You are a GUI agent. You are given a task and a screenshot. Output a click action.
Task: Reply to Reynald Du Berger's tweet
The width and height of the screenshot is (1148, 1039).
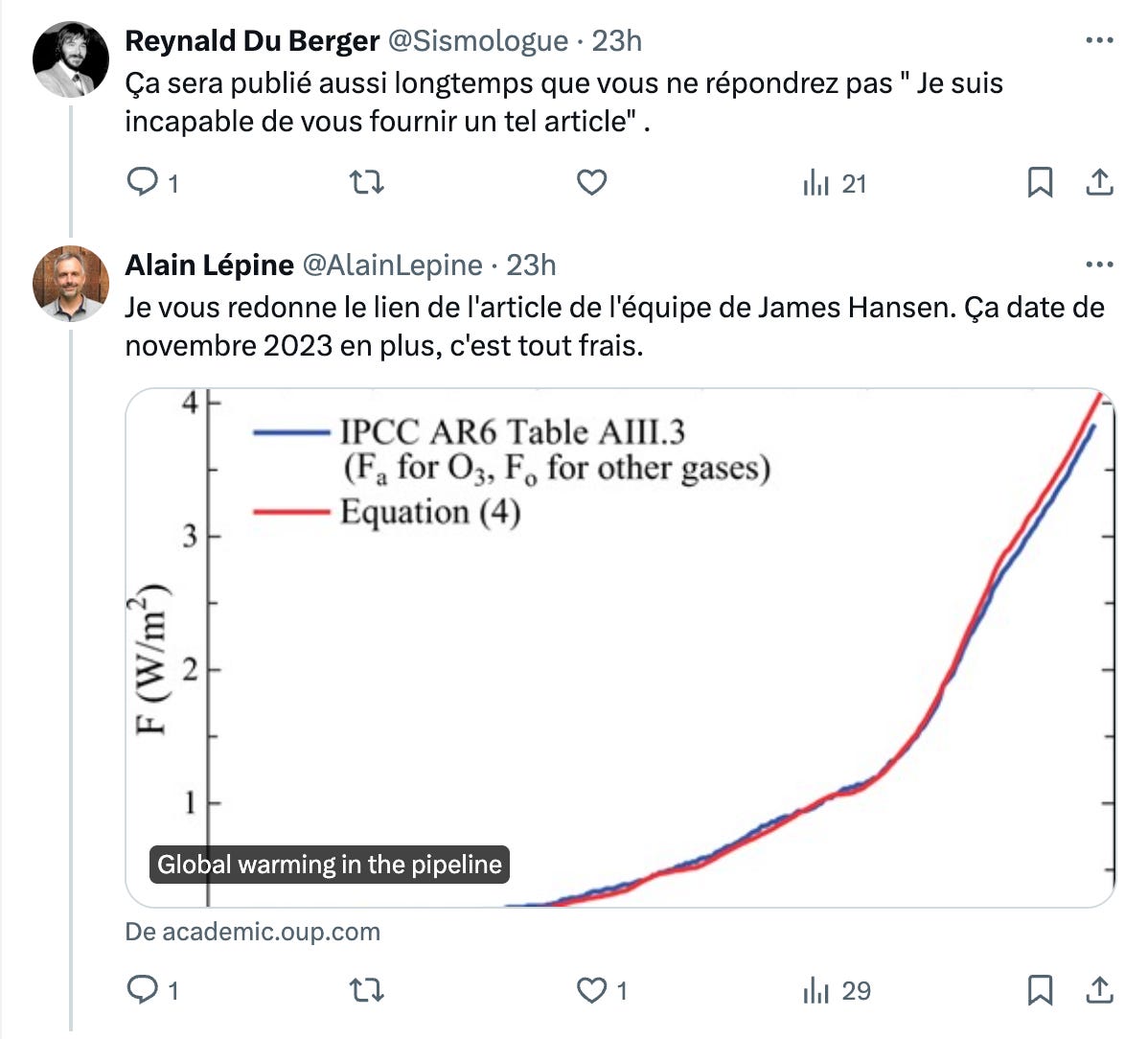152,182
